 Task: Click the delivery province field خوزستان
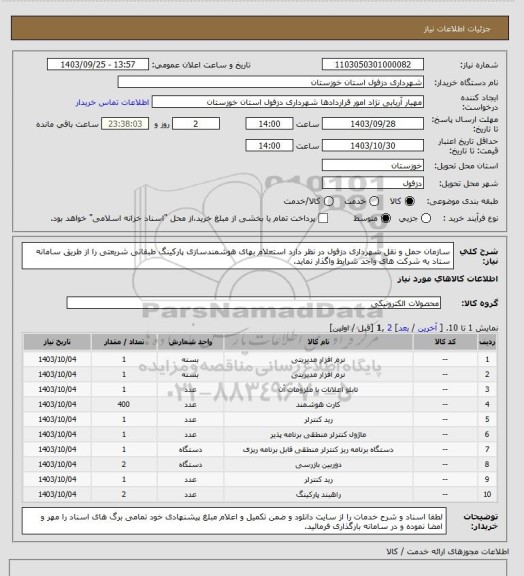tap(373, 165)
